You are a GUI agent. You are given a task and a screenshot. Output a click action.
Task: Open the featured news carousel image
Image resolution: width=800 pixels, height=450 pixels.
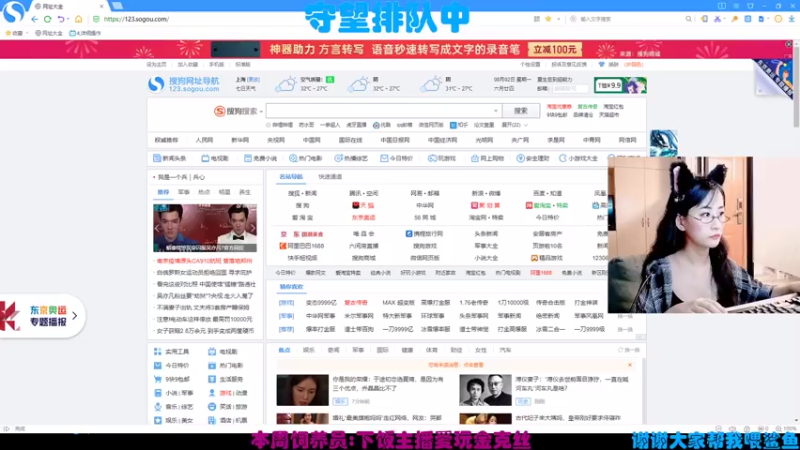pyautogui.click(x=205, y=228)
